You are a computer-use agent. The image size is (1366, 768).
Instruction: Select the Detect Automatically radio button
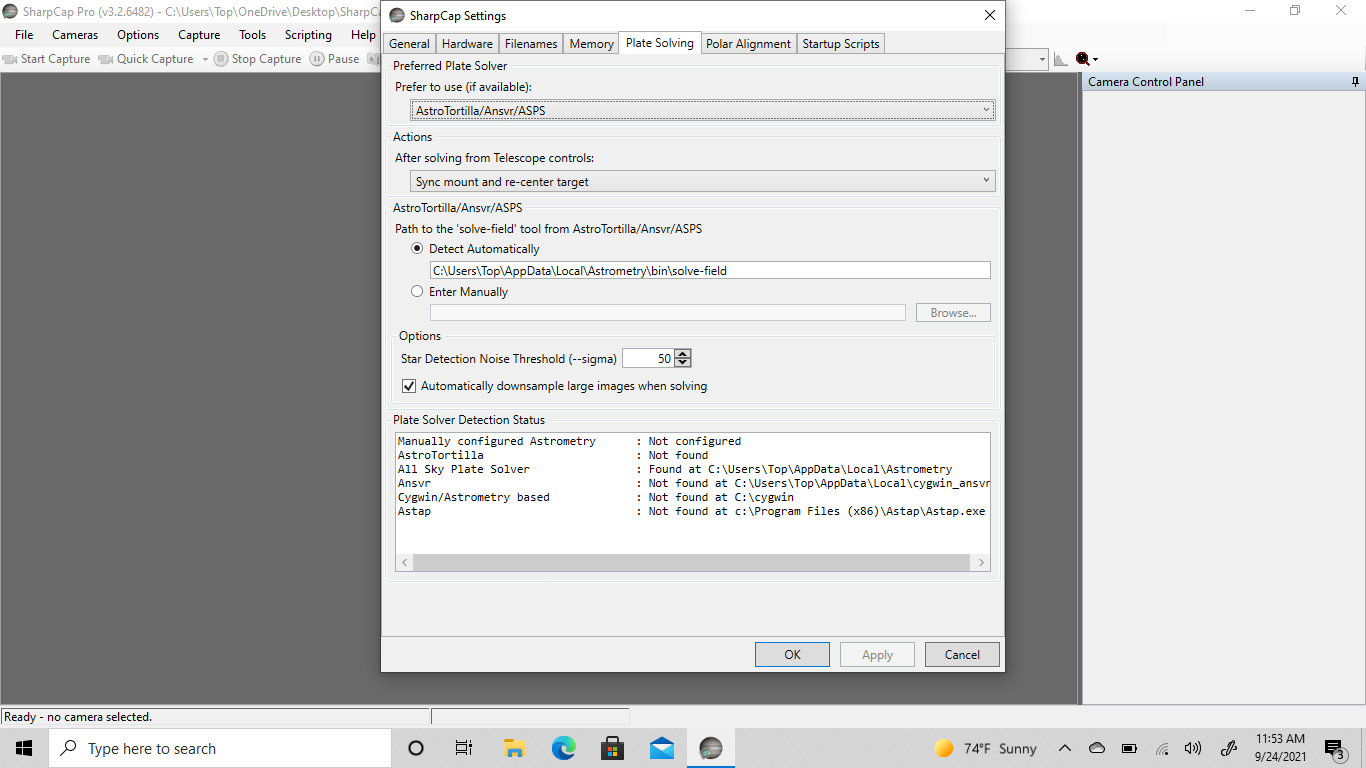tap(418, 249)
